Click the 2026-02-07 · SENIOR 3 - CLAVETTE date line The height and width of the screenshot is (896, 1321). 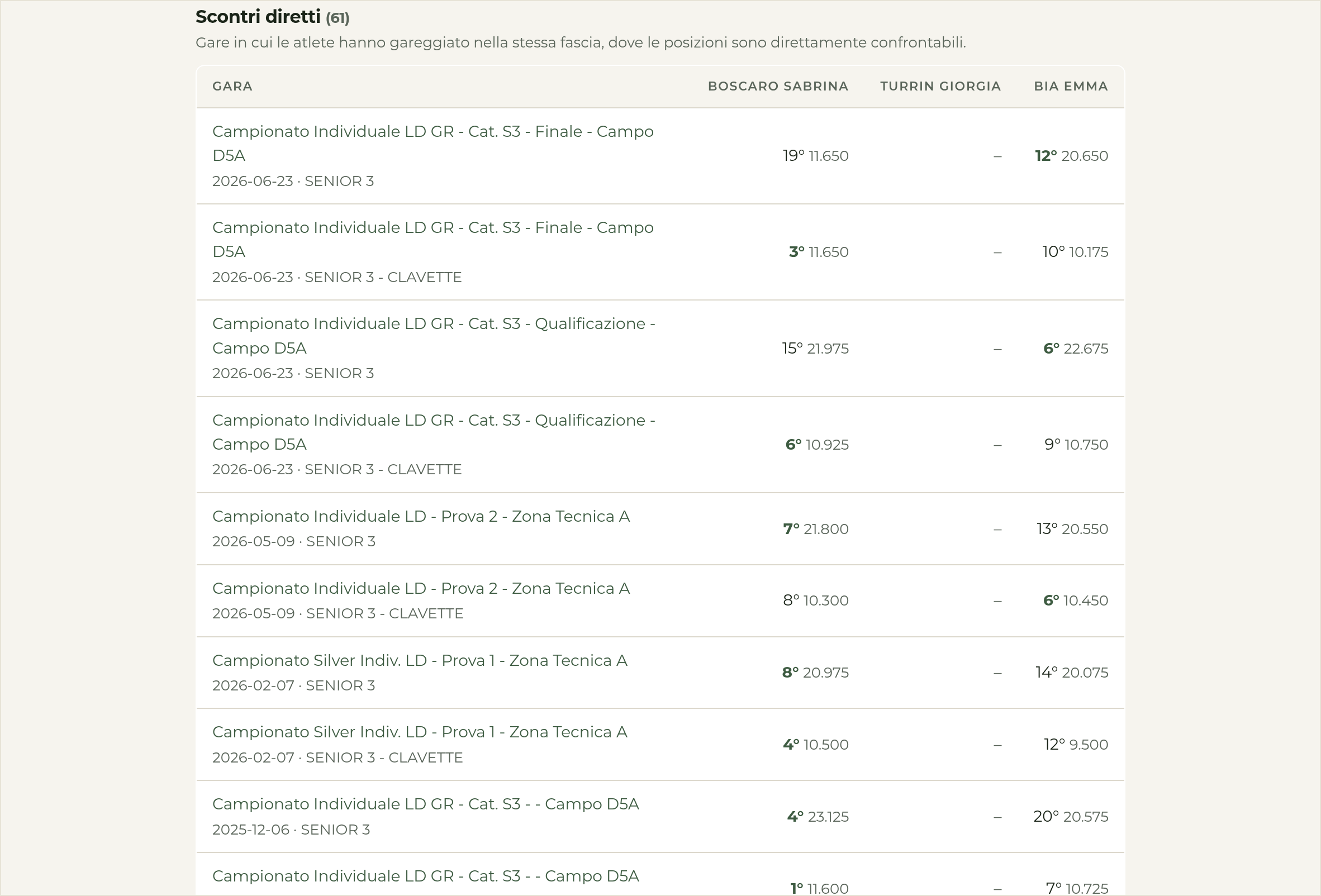click(338, 758)
